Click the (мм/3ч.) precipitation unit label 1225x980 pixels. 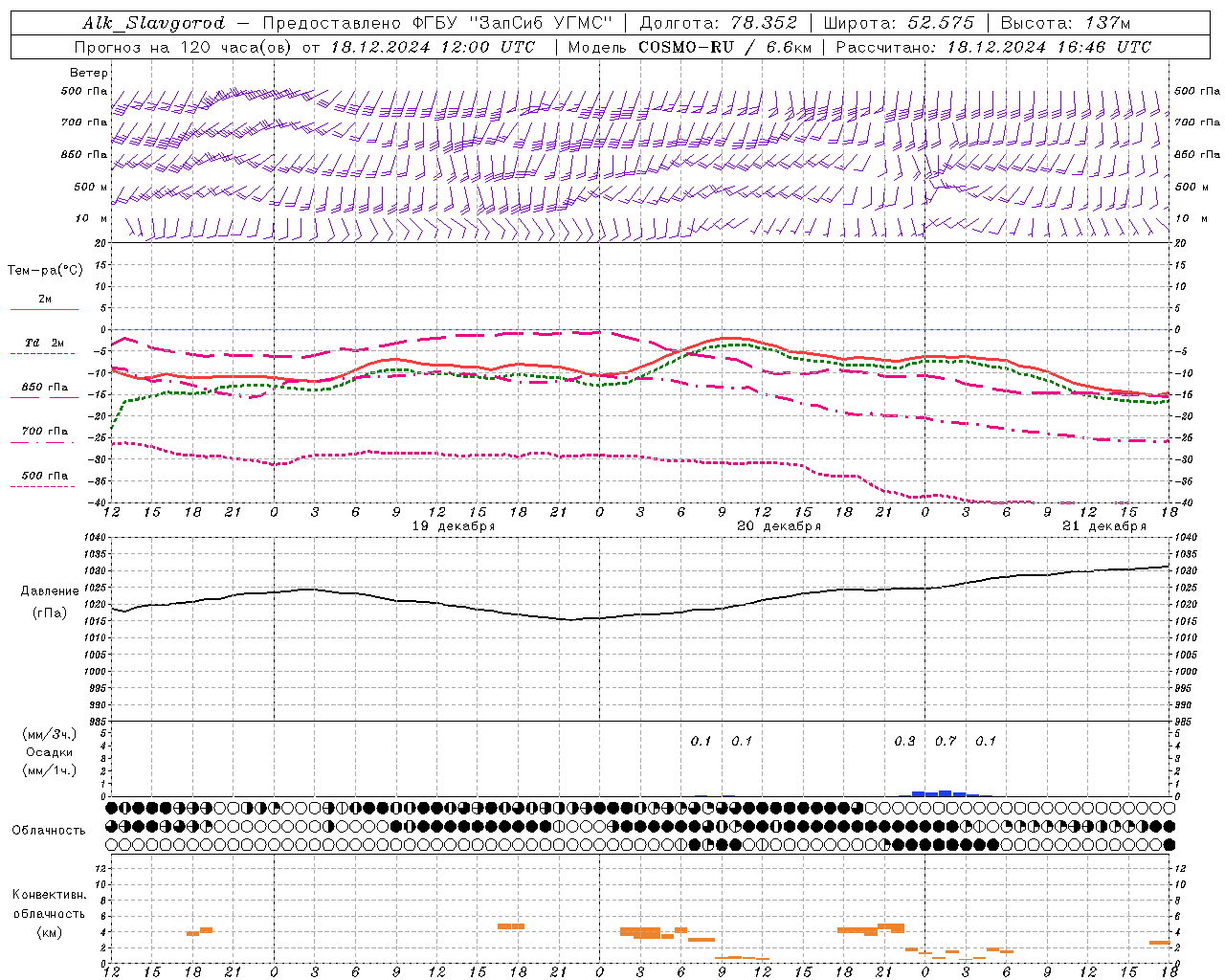[50, 734]
